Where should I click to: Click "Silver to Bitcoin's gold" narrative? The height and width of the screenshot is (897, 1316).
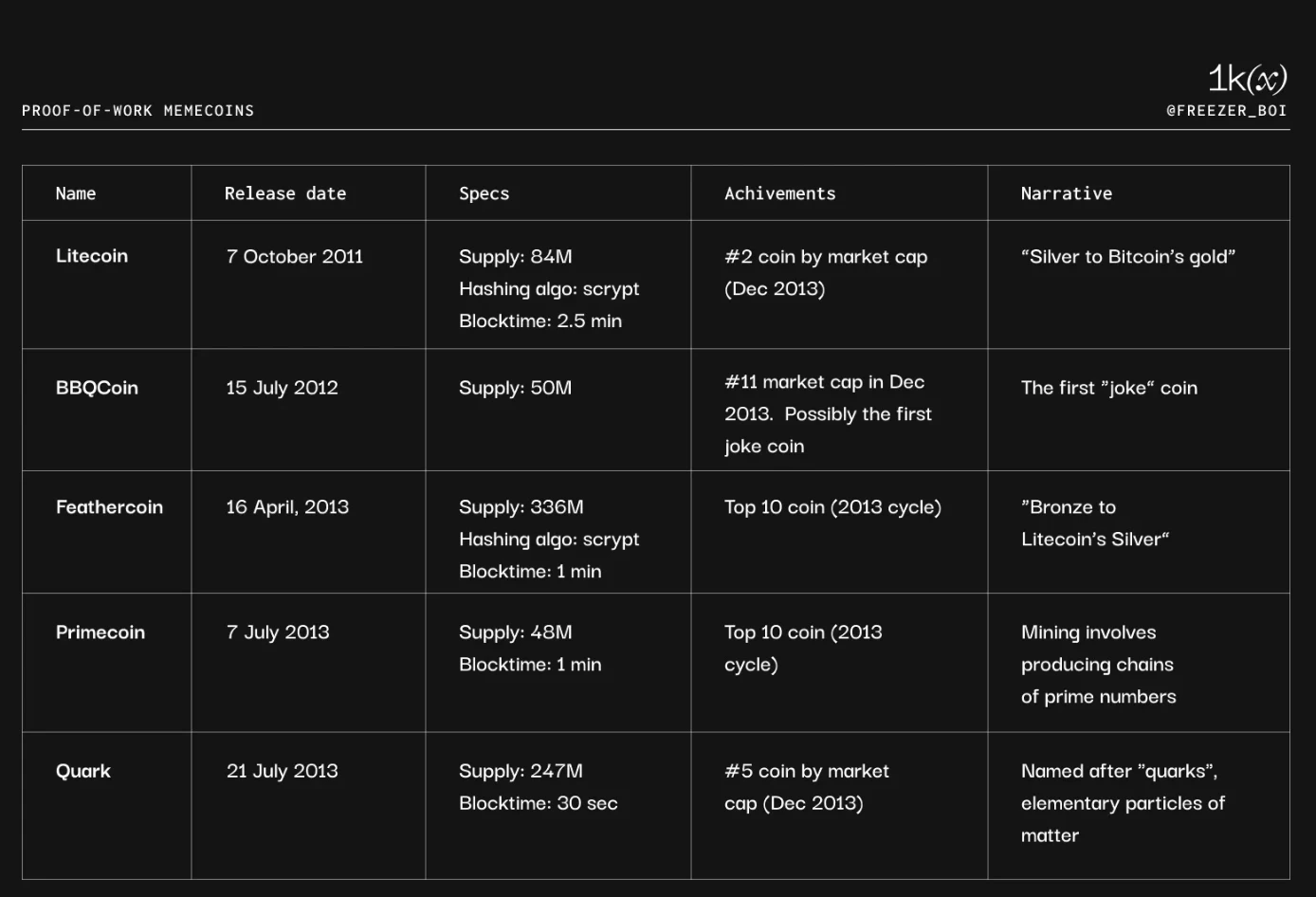1127,257
